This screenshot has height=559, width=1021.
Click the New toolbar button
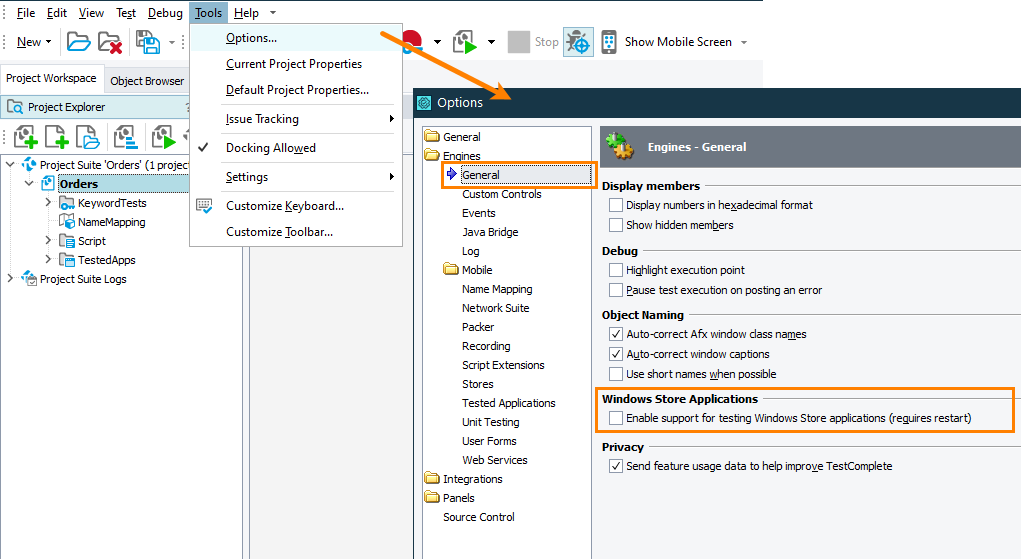coord(29,42)
